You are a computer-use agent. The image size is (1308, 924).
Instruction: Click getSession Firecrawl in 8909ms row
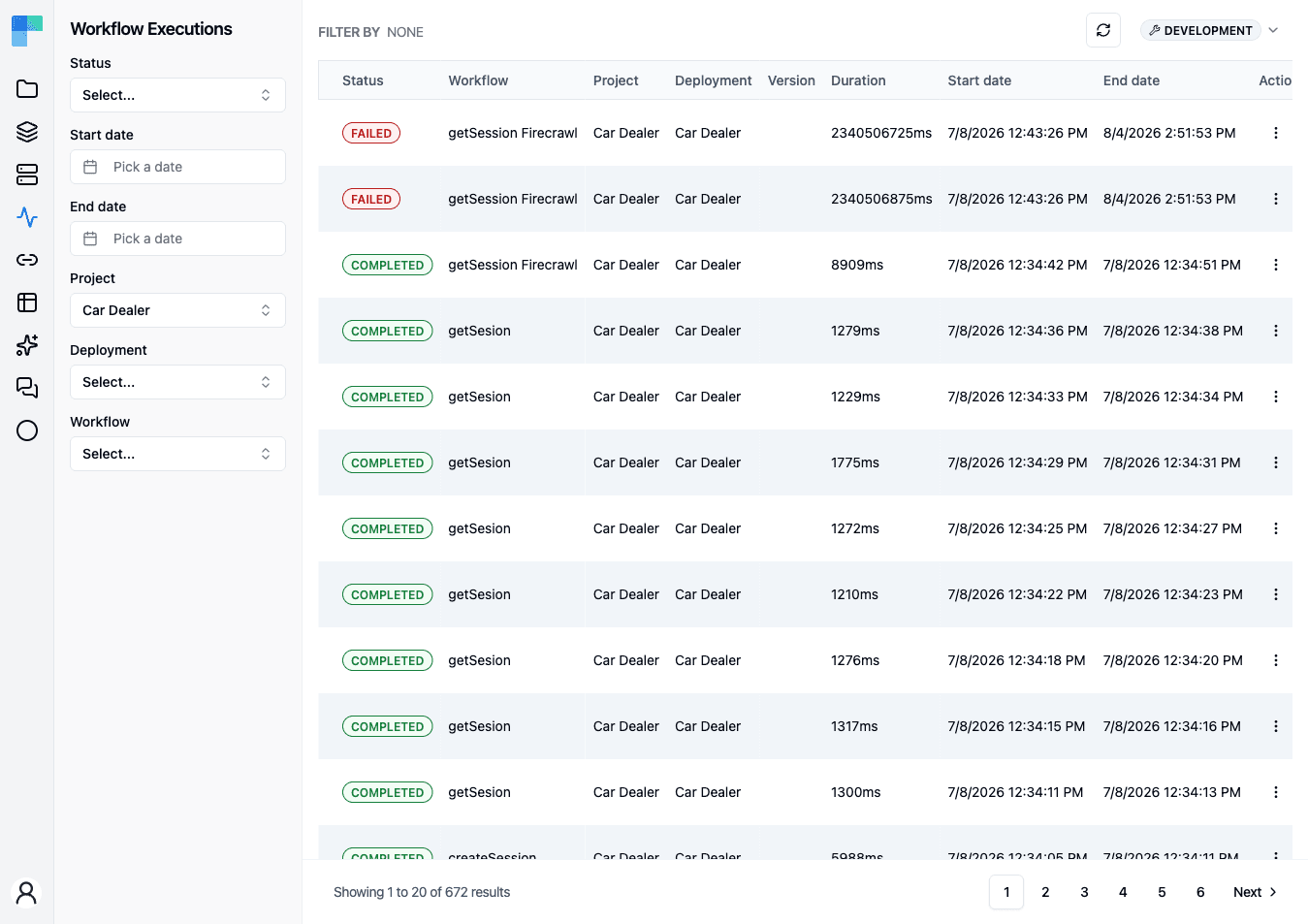pyautogui.click(x=513, y=265)
